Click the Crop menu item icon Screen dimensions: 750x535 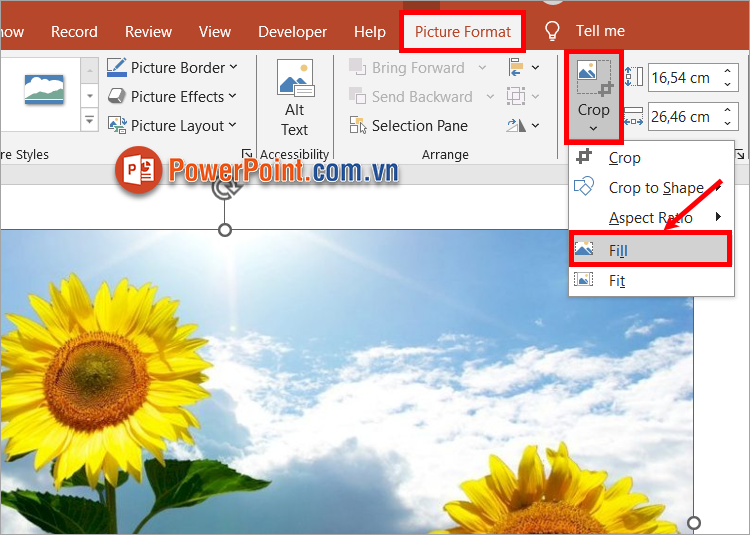tap(584, 157)
